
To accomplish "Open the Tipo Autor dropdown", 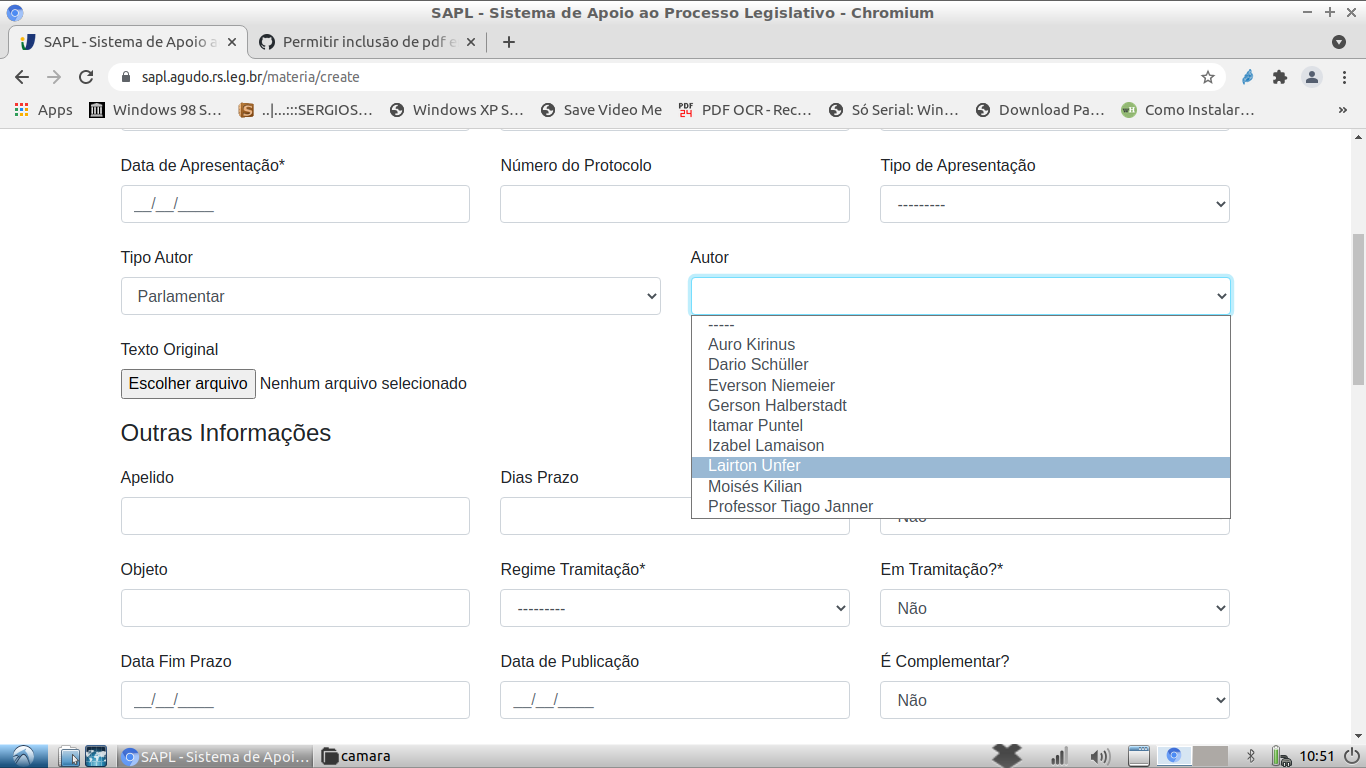I will tap(391, 296).
